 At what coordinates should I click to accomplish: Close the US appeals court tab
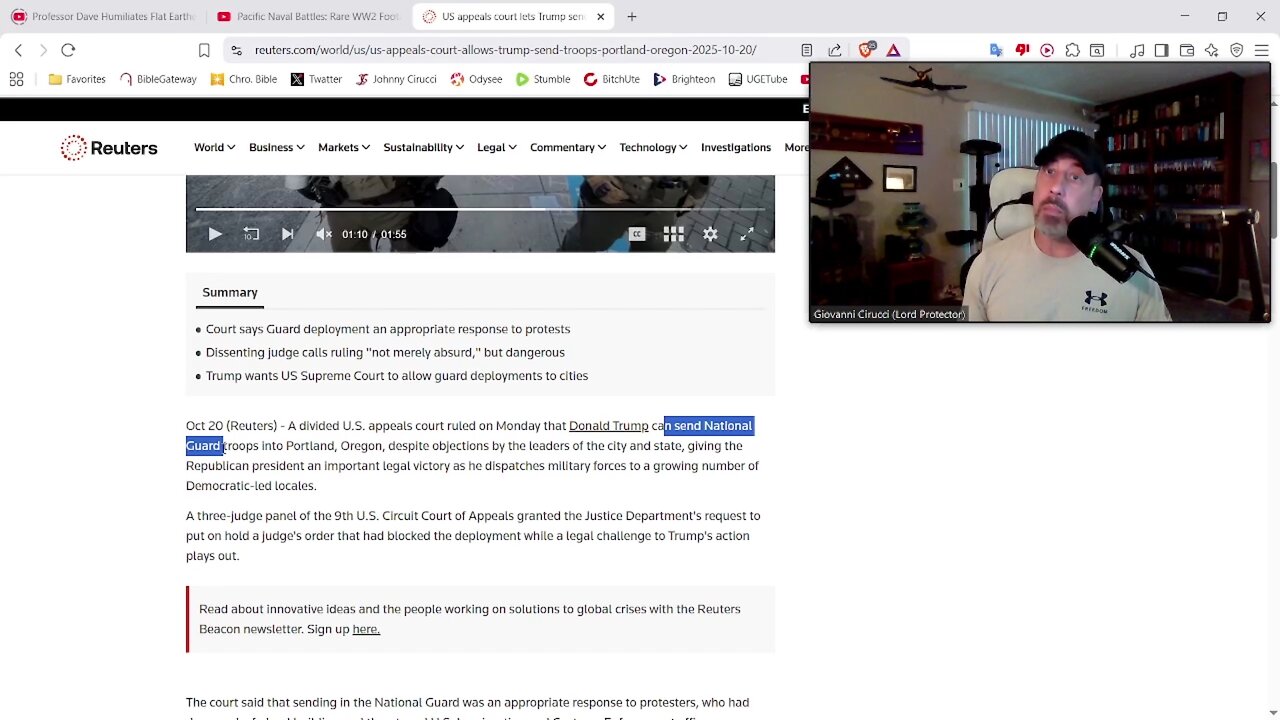[x=601, y=17]
